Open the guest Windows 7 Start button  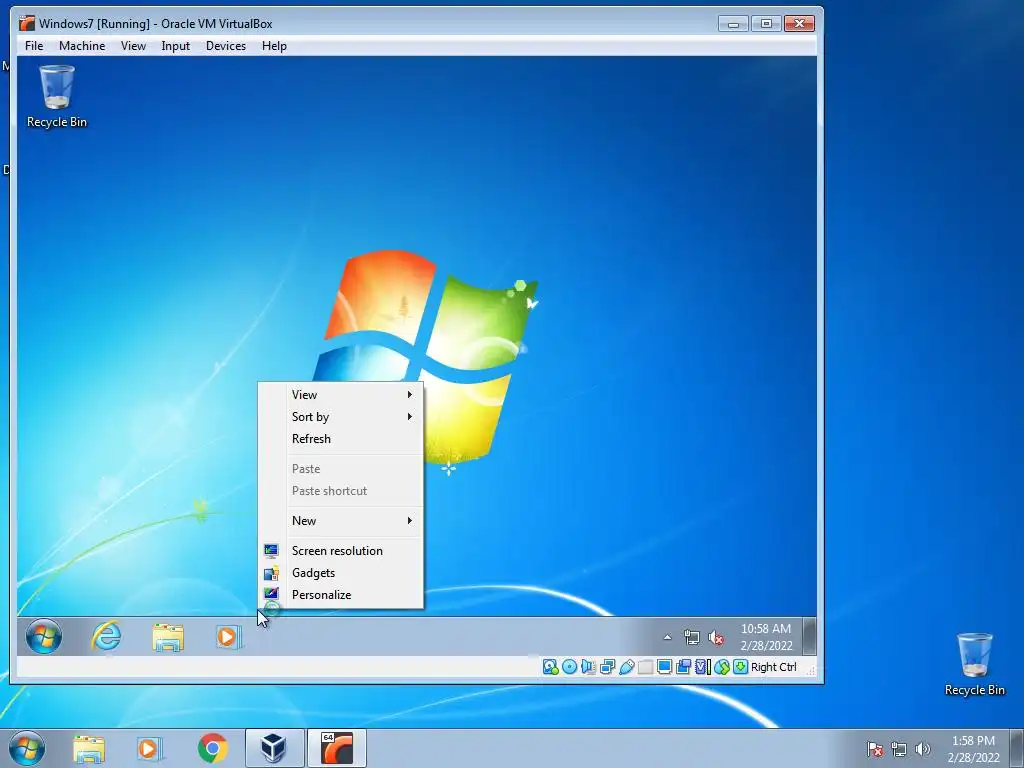44,636
